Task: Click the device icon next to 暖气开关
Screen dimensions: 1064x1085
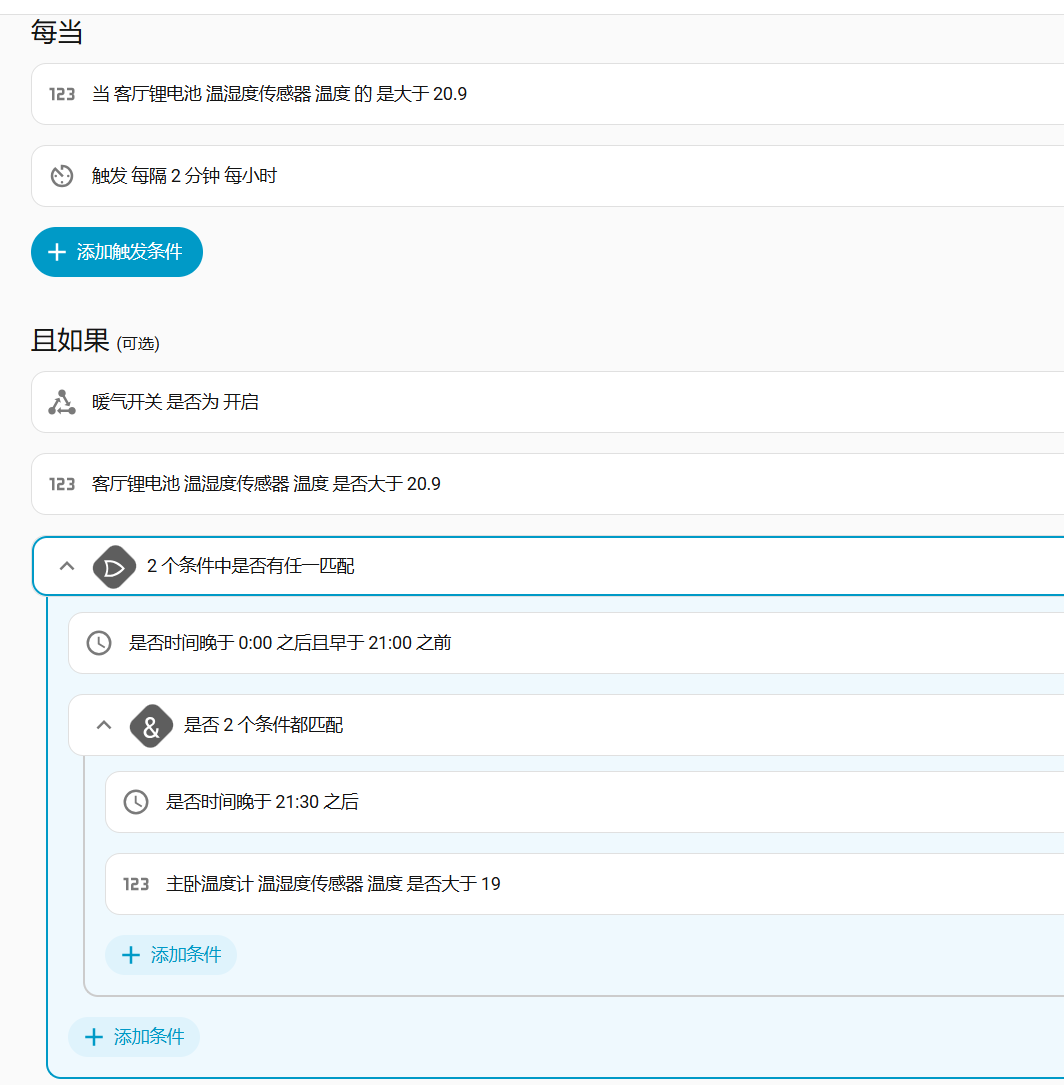Action: coord(62,402)
